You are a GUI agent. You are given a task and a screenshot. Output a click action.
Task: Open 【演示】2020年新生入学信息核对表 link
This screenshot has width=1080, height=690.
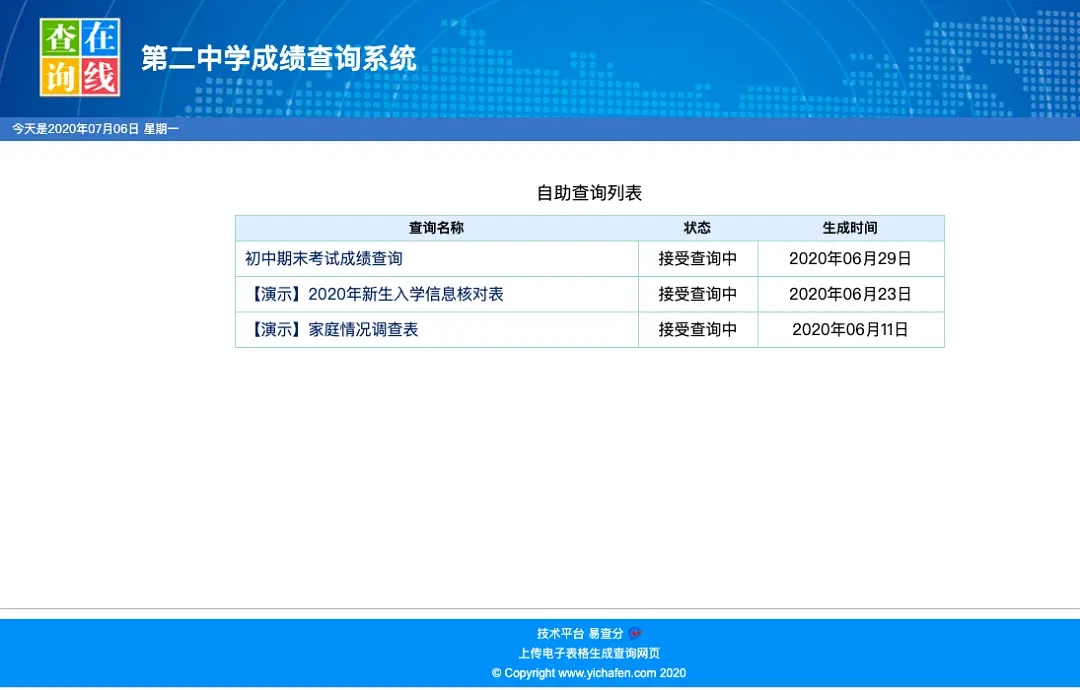375,294
